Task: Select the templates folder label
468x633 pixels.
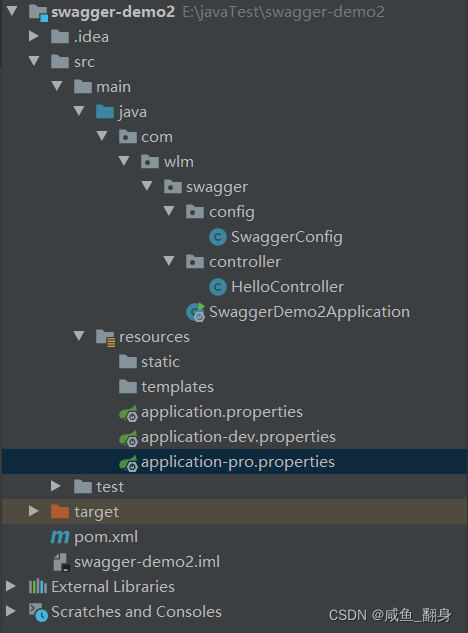Action: [177, 387]
